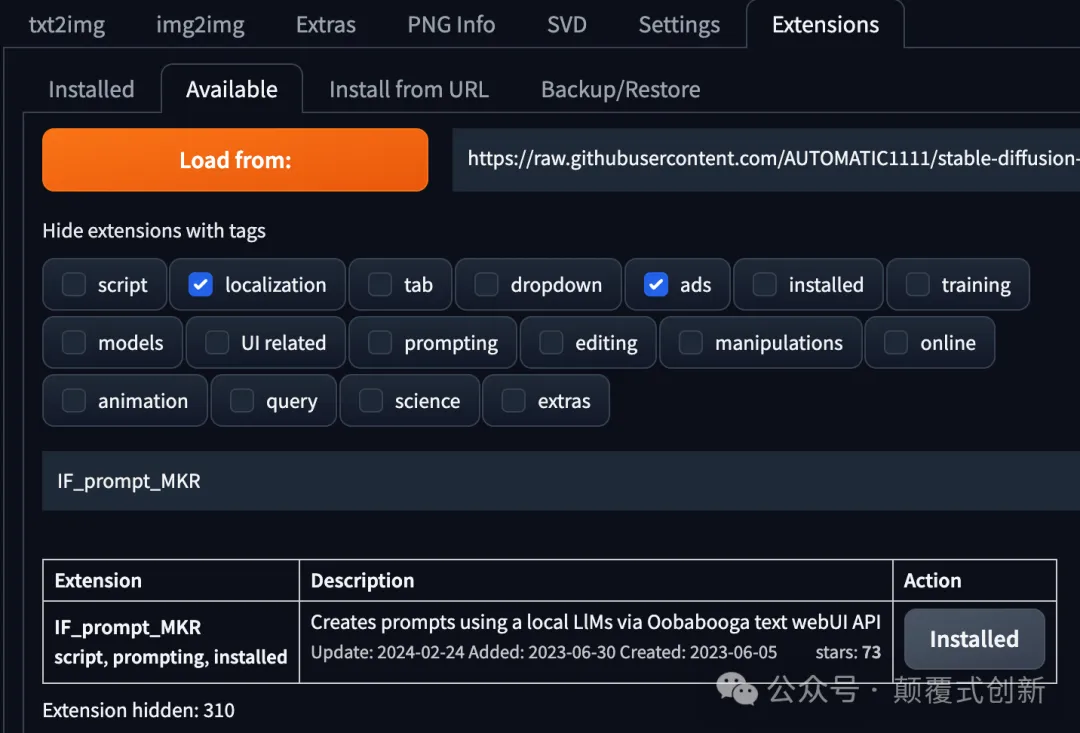Uncheck the localization tag checkbox
Screen dimensions: 1080x733
pos(200,285)
